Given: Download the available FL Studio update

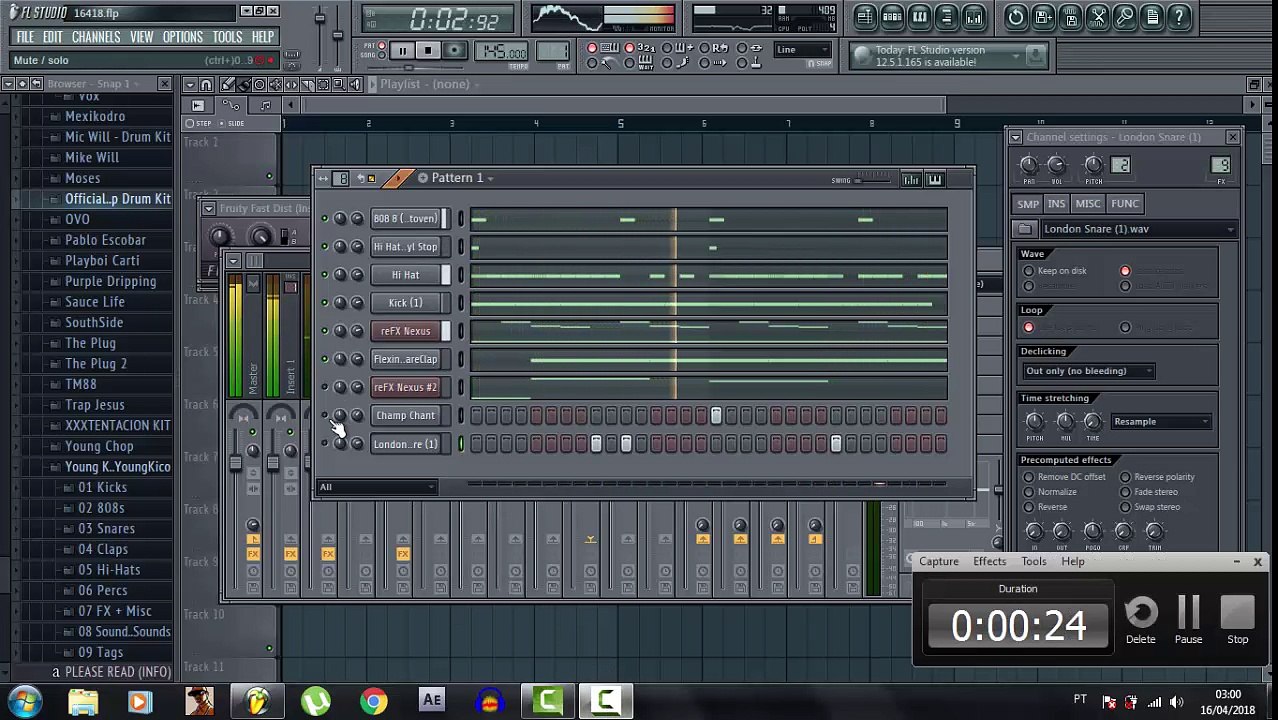Looking at the screenshot, I should coord(1036,55).
